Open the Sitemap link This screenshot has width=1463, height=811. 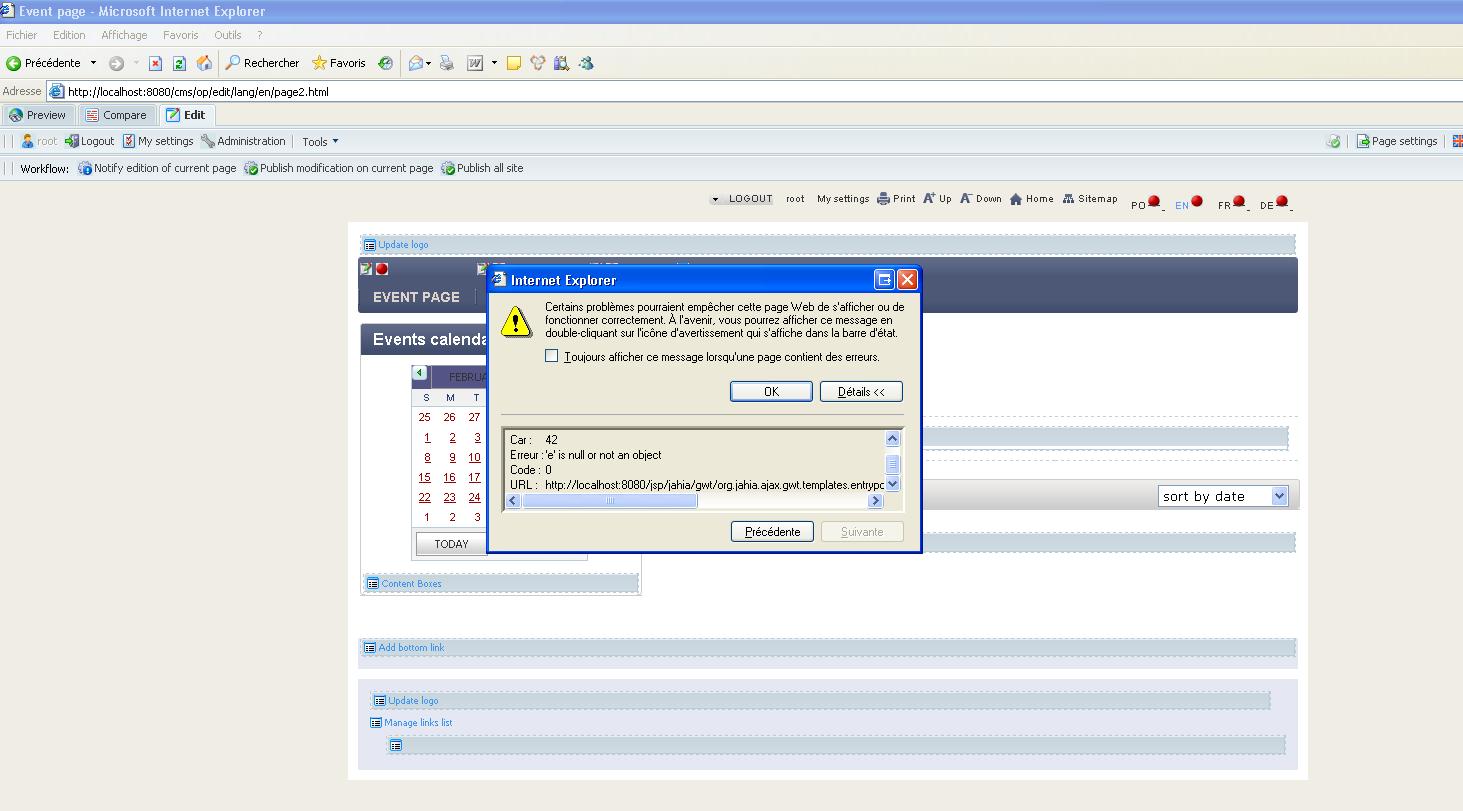tap(1090, 199)
